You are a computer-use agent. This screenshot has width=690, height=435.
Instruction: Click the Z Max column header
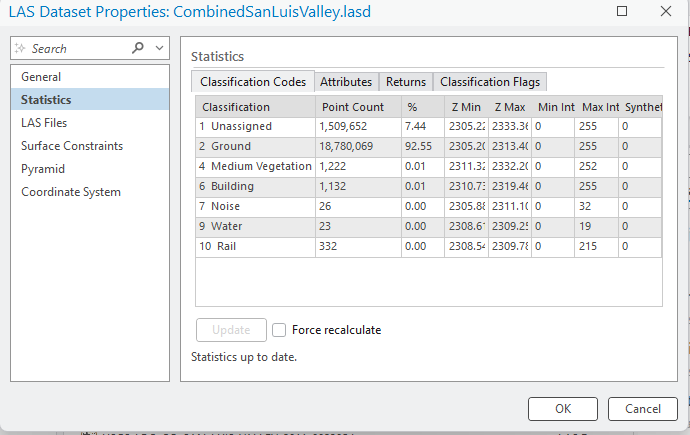point(510,107)
